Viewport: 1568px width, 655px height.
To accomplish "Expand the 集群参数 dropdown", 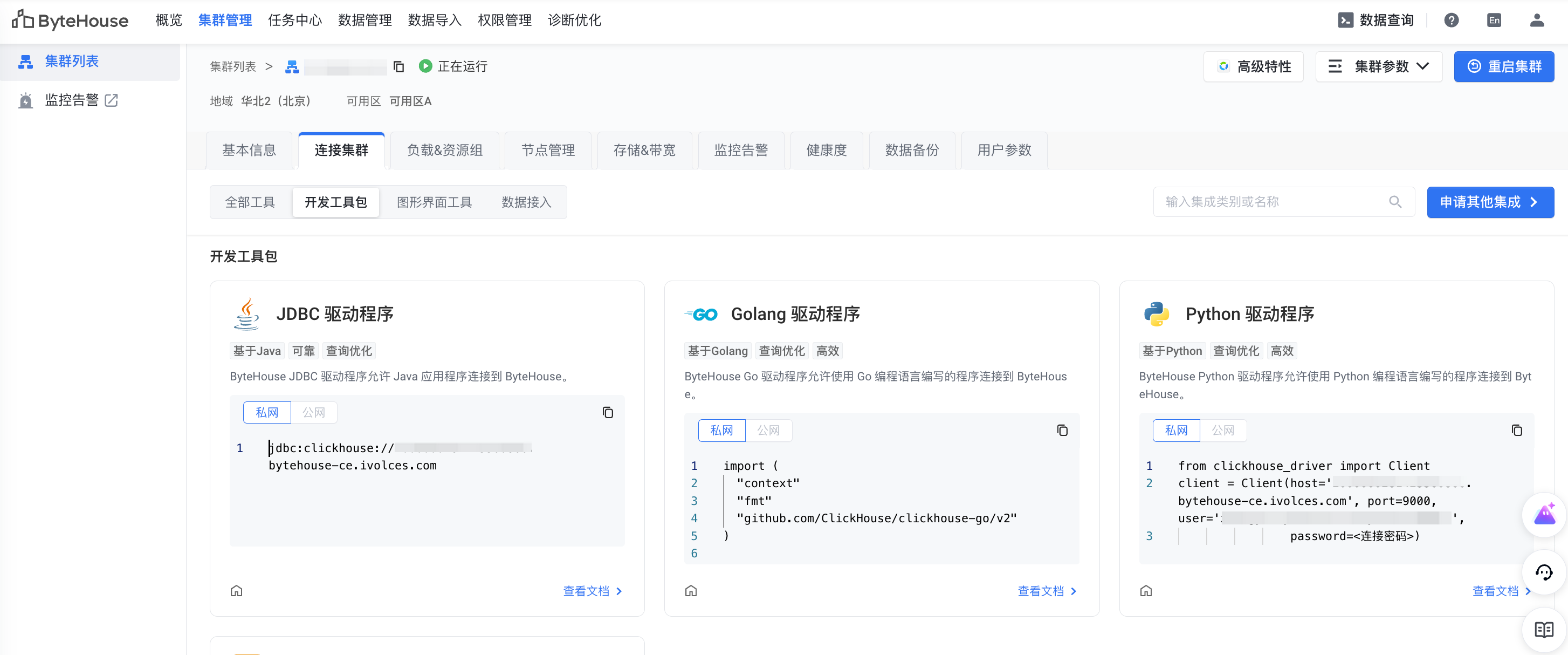I will [x=1379, y=66].
